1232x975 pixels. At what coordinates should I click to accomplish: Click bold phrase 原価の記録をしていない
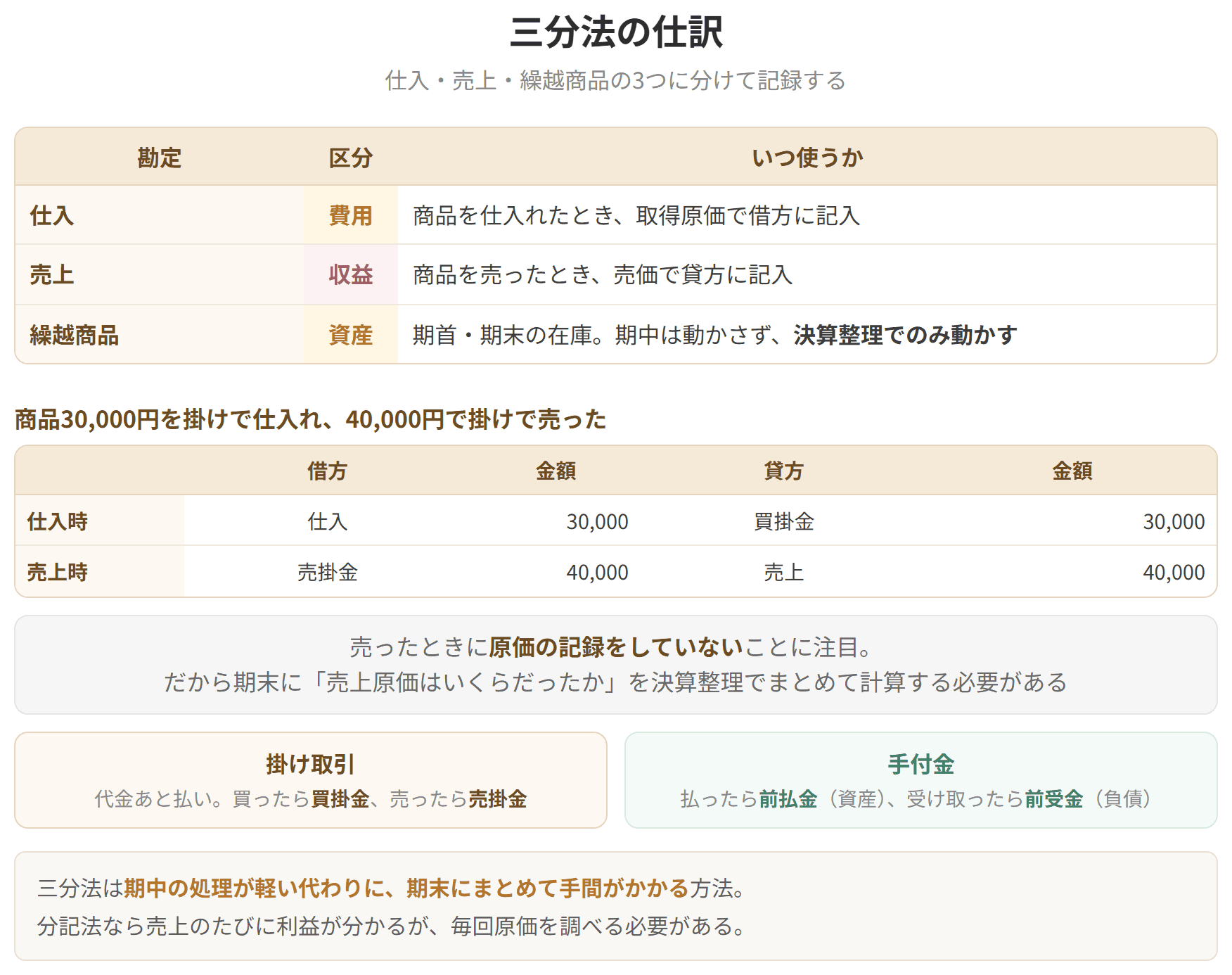point(616,647)
